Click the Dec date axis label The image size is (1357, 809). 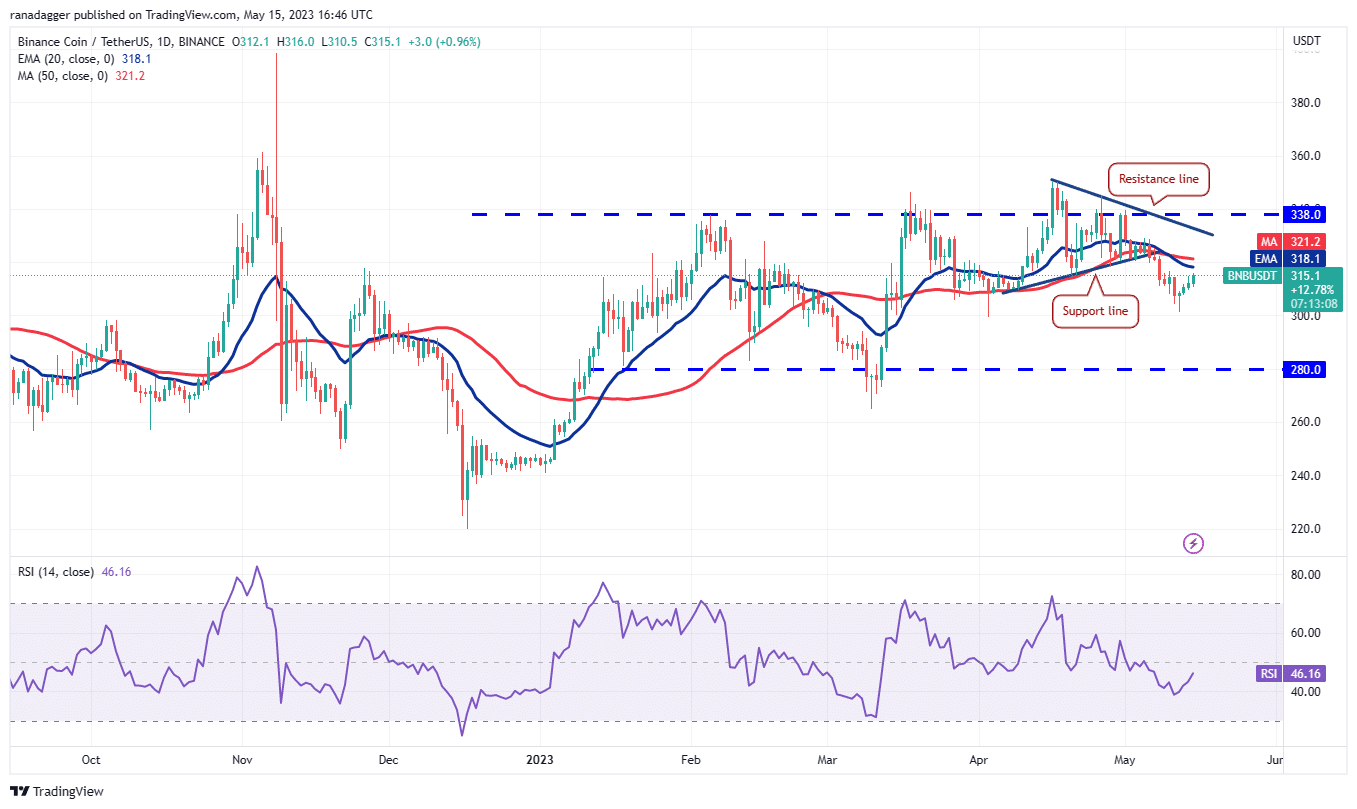(389, 759)
